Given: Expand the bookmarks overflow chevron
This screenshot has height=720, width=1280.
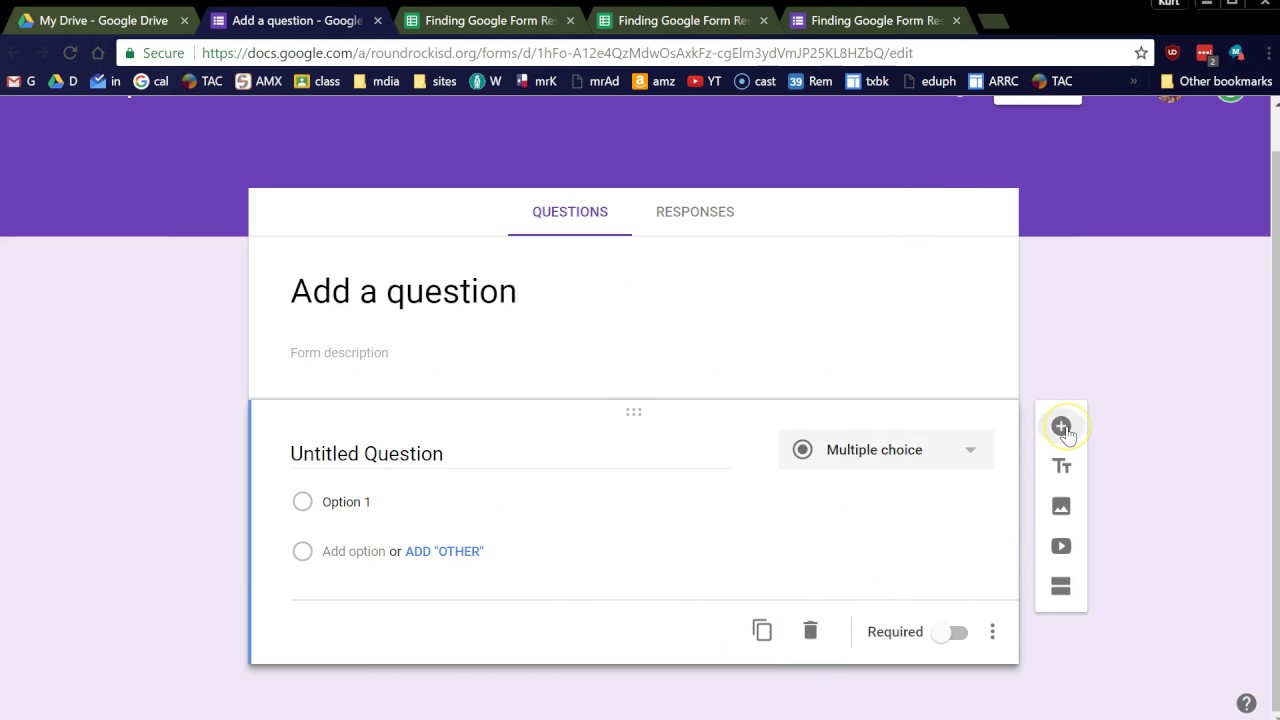Looking at the screenshot, I should point(1133,81).
